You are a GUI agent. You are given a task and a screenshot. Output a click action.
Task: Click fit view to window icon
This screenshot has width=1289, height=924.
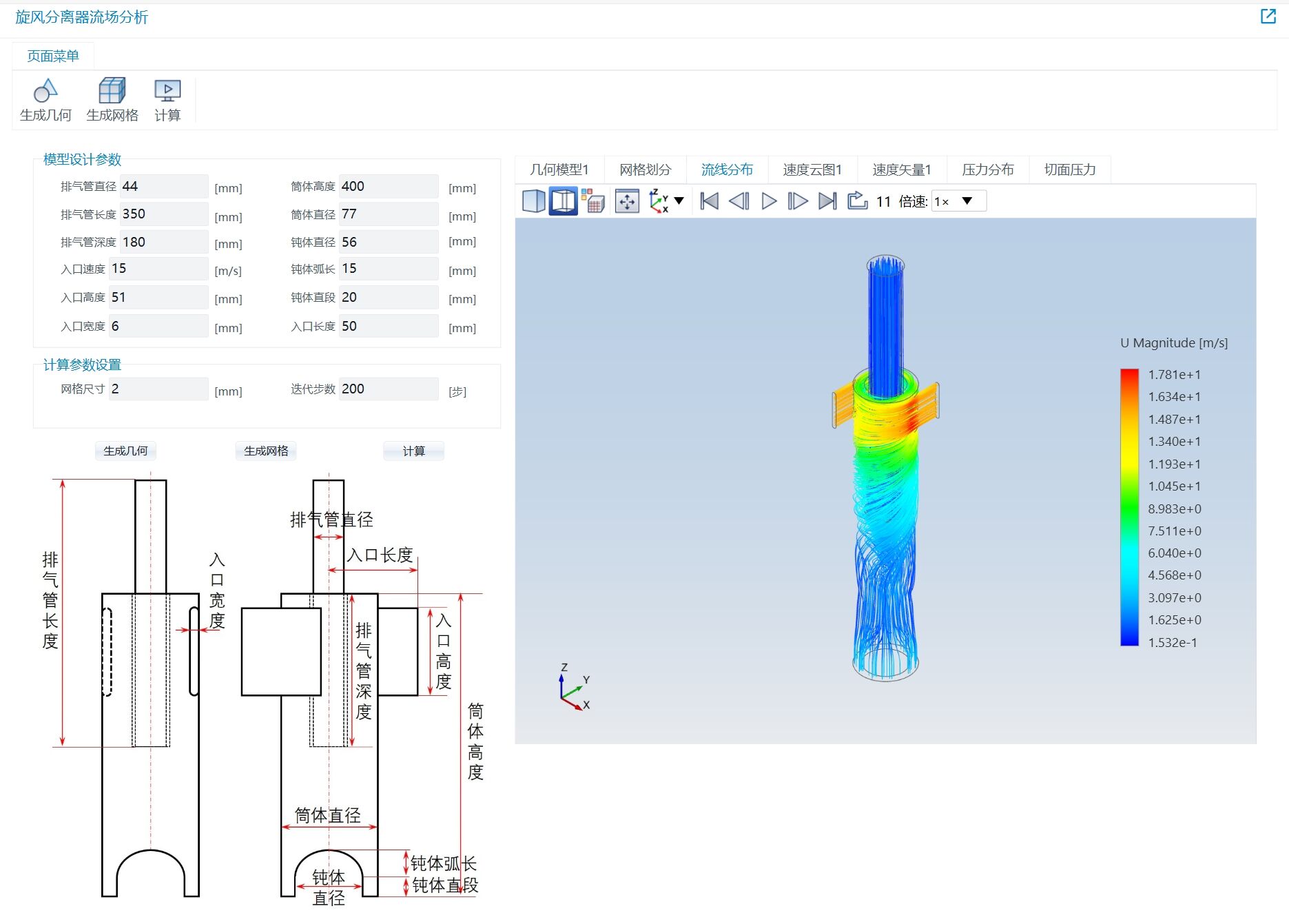[x=627, y=201]
